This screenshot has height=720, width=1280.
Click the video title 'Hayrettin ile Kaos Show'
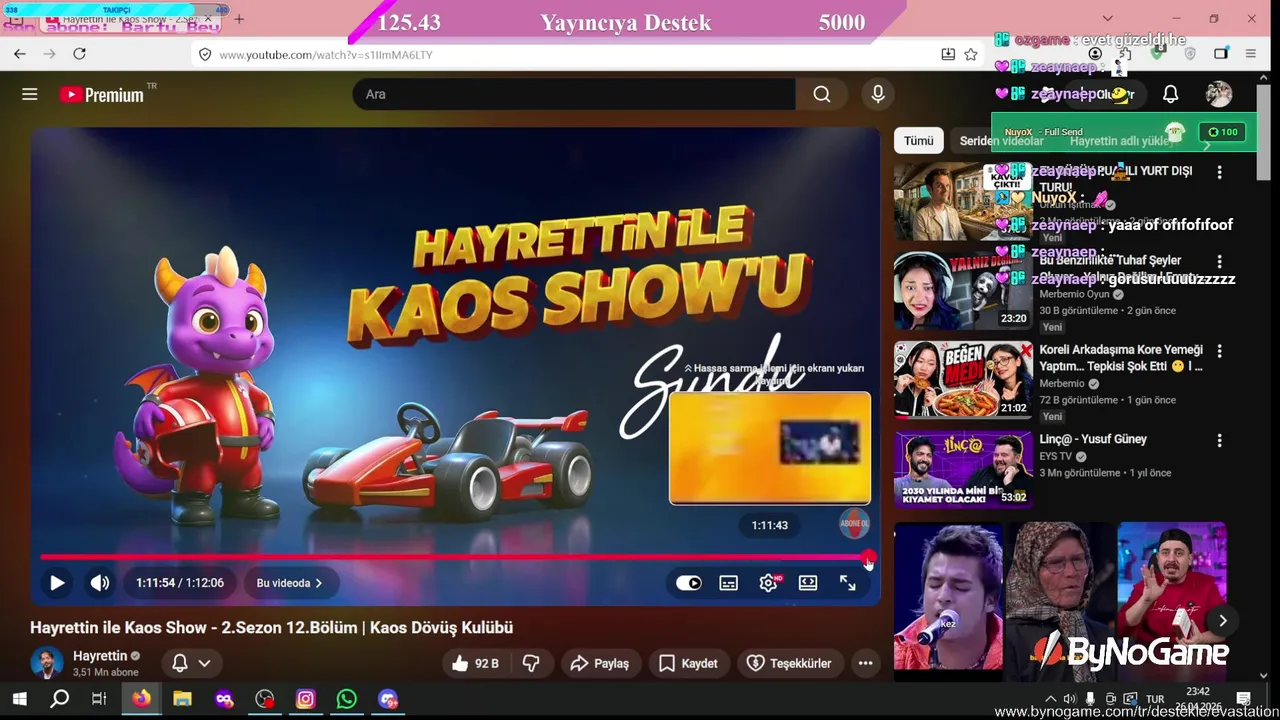(x=271, y=628)
